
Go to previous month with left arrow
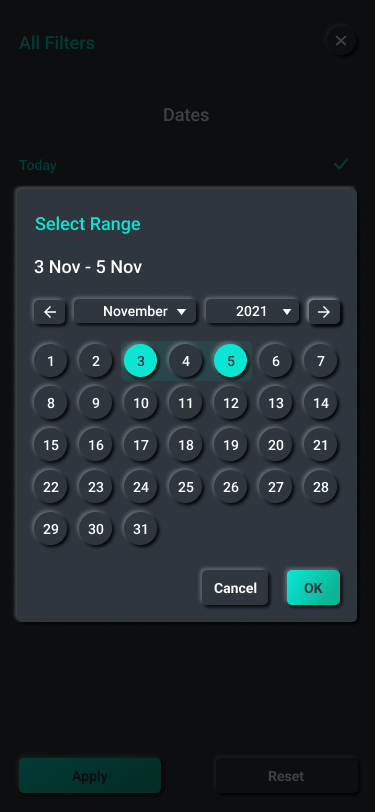(50, 312)
